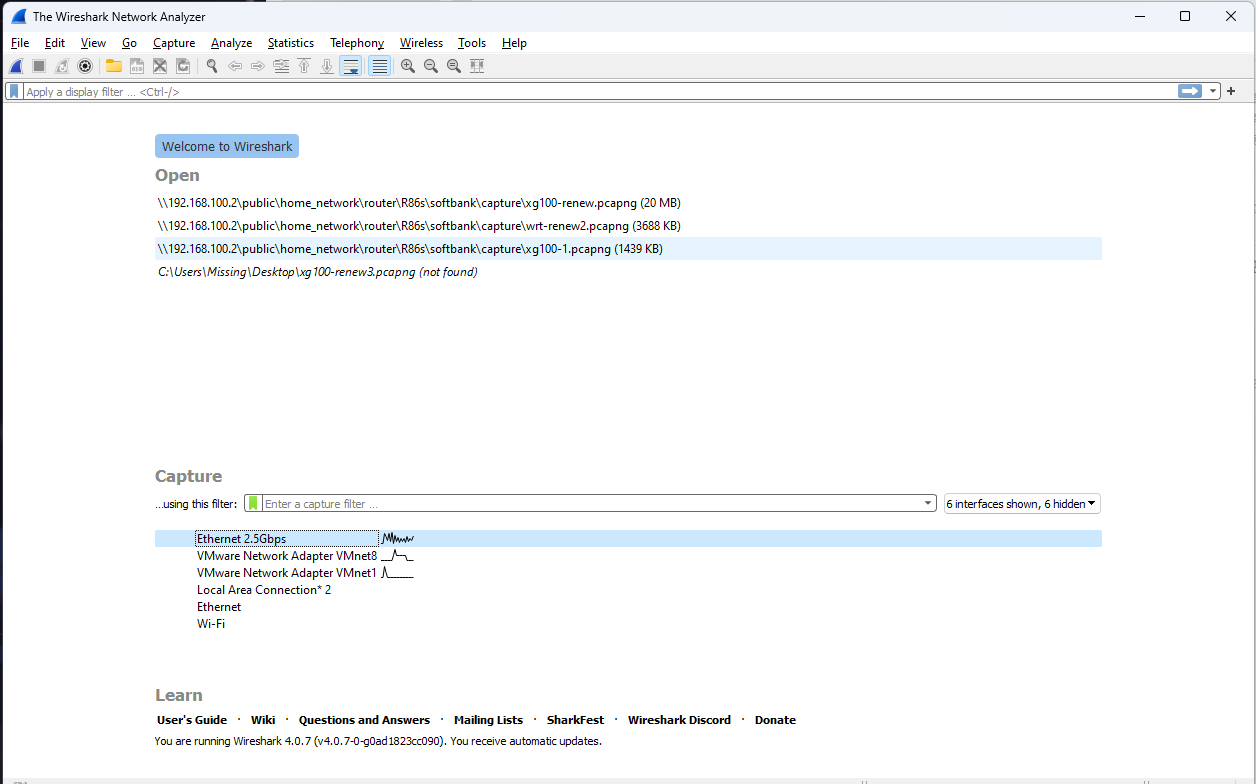Expand the capture filter history dropdown
The width and height of the screenshot is (1256, 784).
[x=930, y=504]
